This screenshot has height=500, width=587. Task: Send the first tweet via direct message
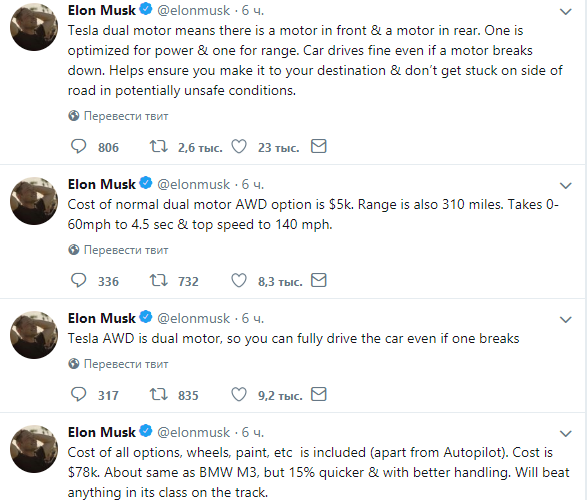tap(319, 146)
